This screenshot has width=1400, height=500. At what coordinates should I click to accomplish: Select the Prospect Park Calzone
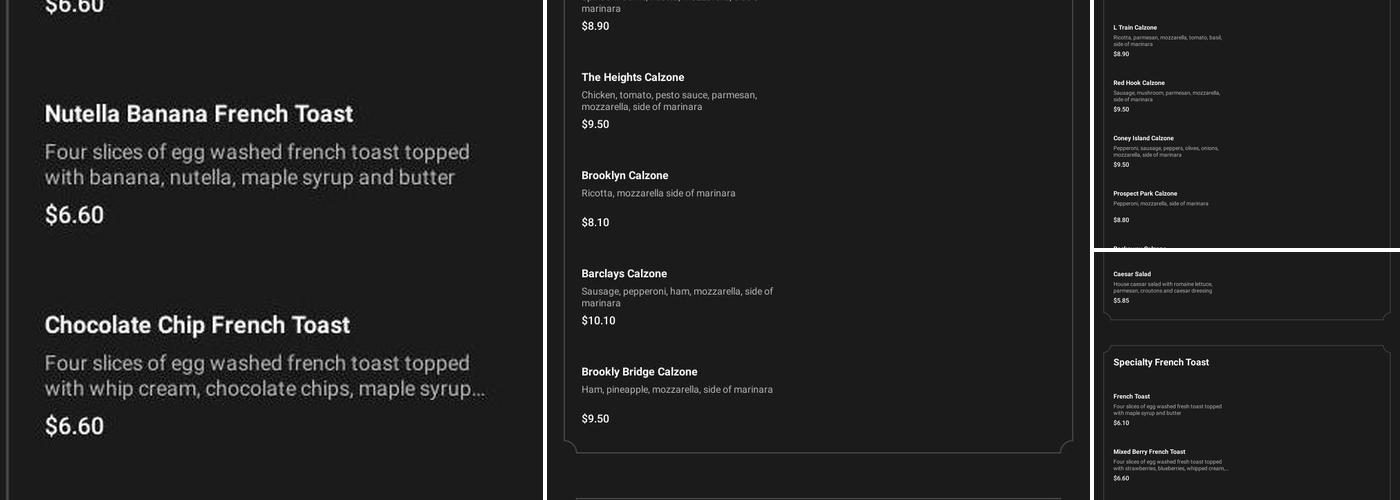1145,193
